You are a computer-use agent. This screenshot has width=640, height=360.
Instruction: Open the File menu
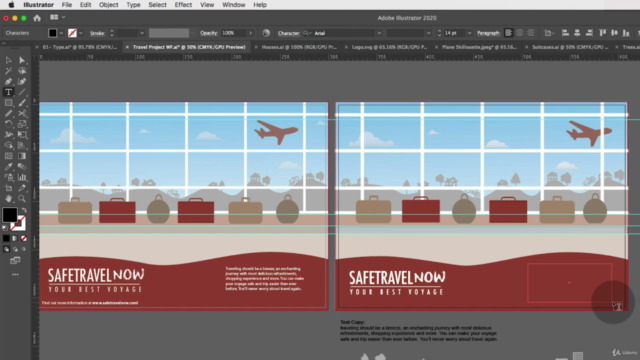pos(67,5)
